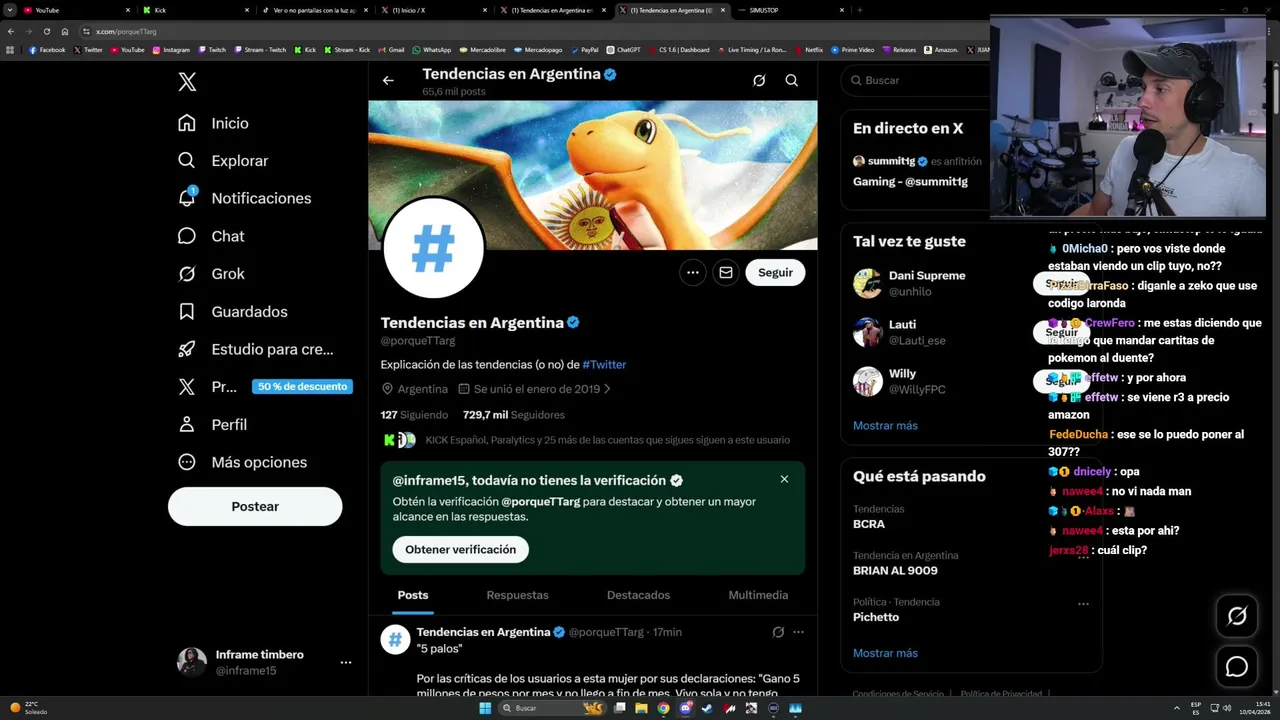
Task: Click the verified badge next to profile name
Action: (574, 323)
